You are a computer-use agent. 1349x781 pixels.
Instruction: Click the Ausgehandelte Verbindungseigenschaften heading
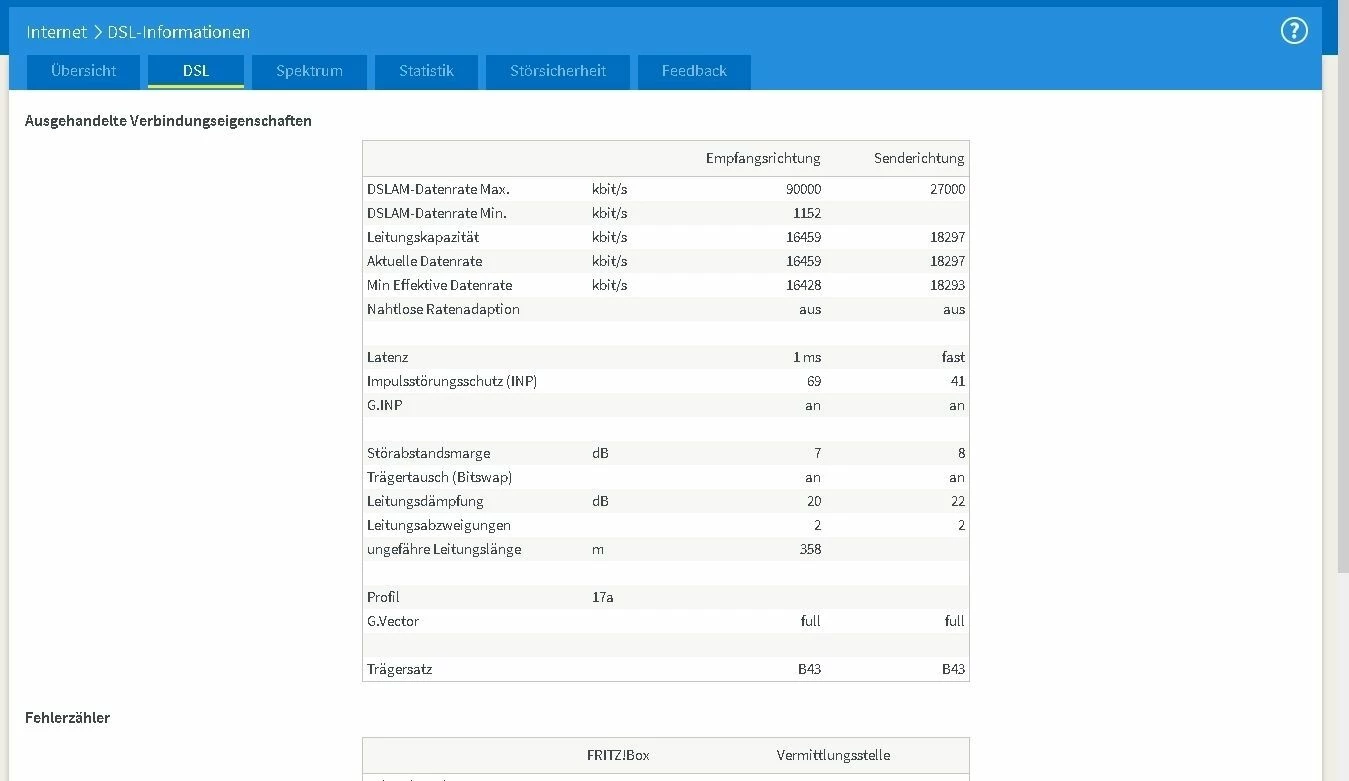[168, 121]
